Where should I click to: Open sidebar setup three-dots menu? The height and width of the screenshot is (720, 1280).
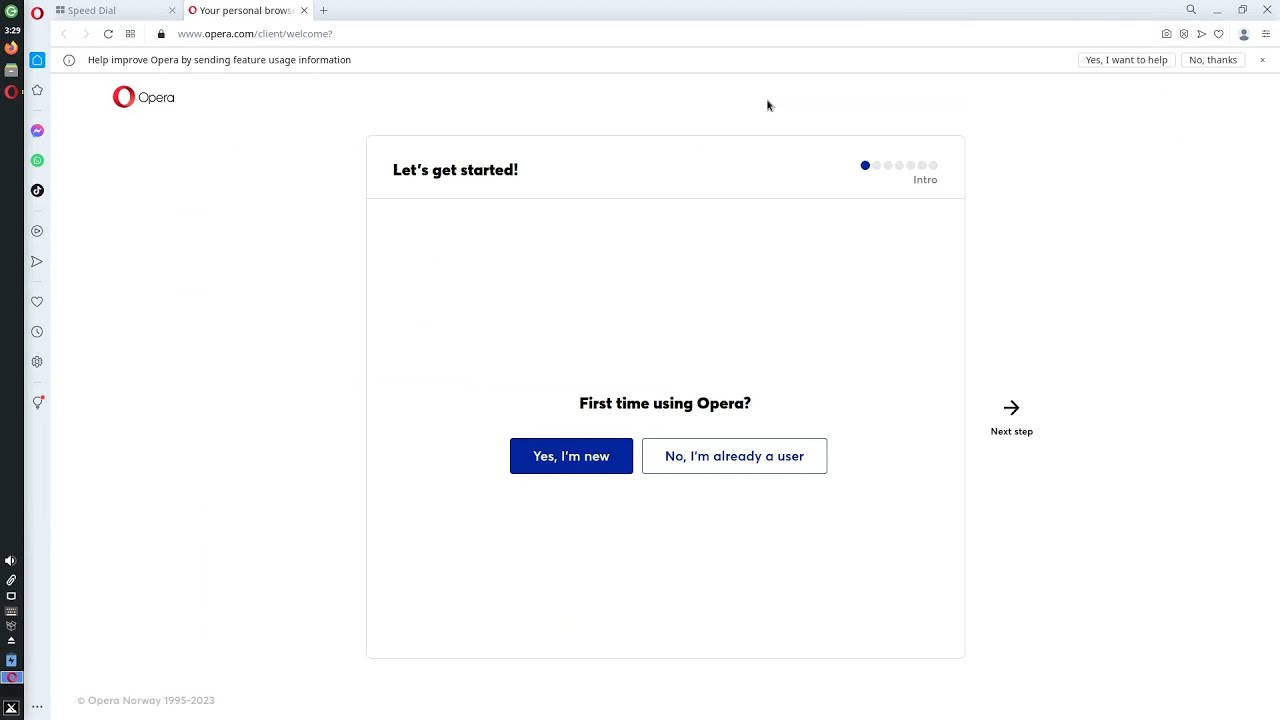(37, 707)
